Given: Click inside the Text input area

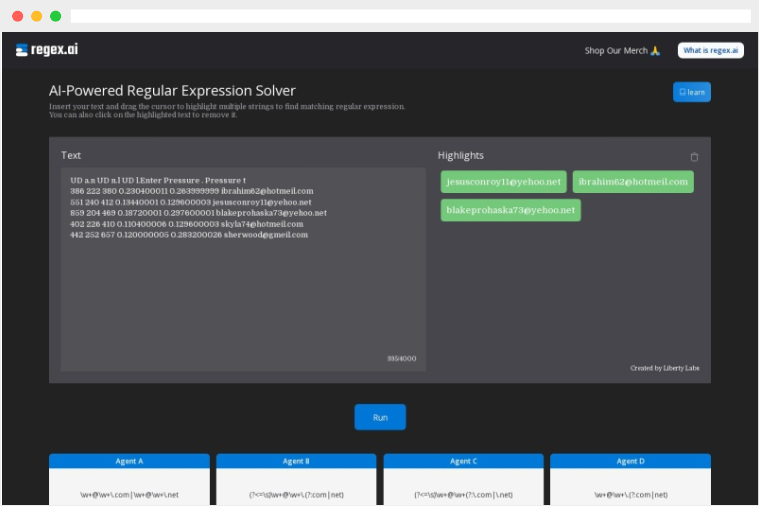Looking at the screenshot, I should (243, 269).
